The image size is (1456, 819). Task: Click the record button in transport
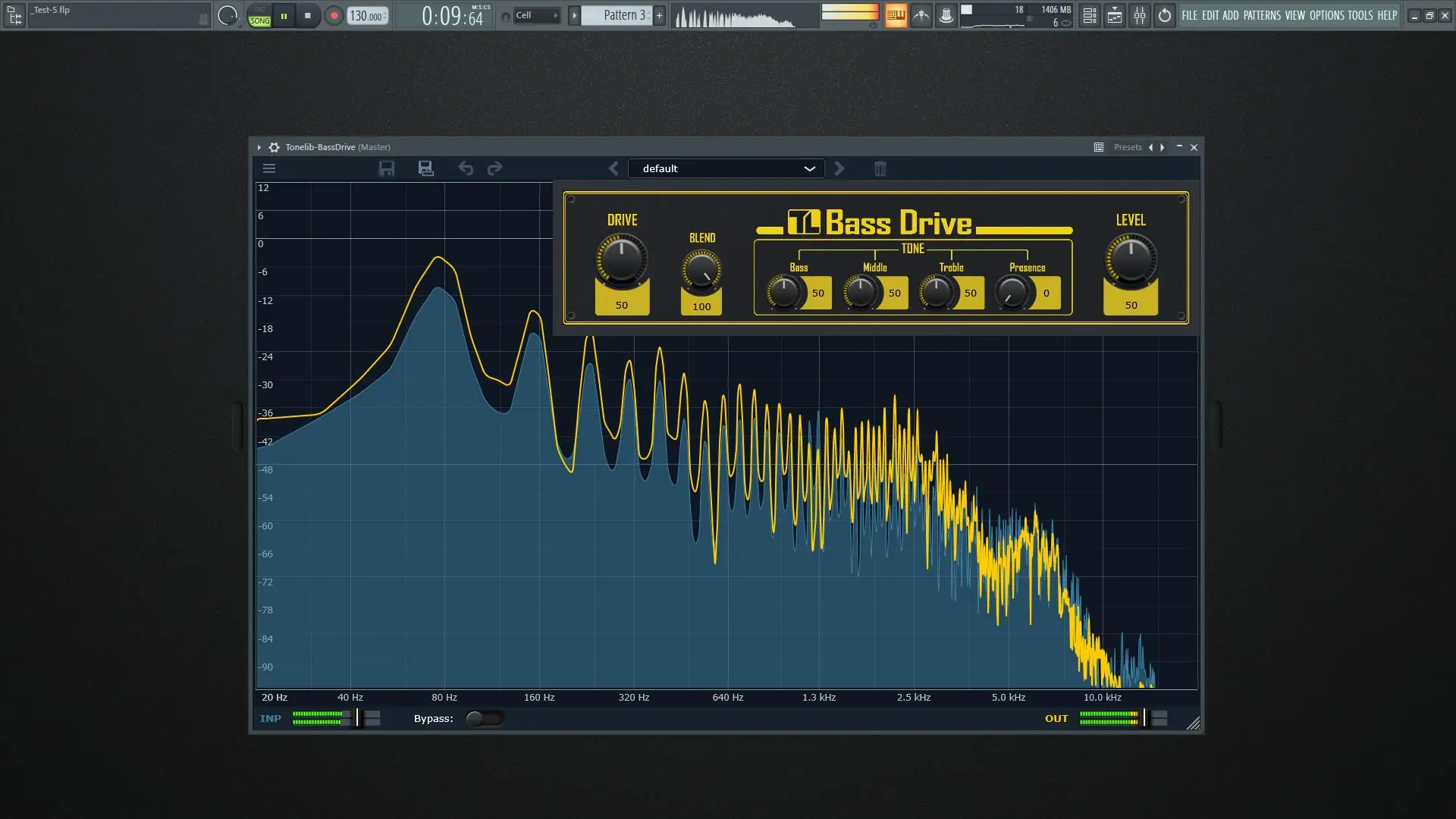point(334,15)
